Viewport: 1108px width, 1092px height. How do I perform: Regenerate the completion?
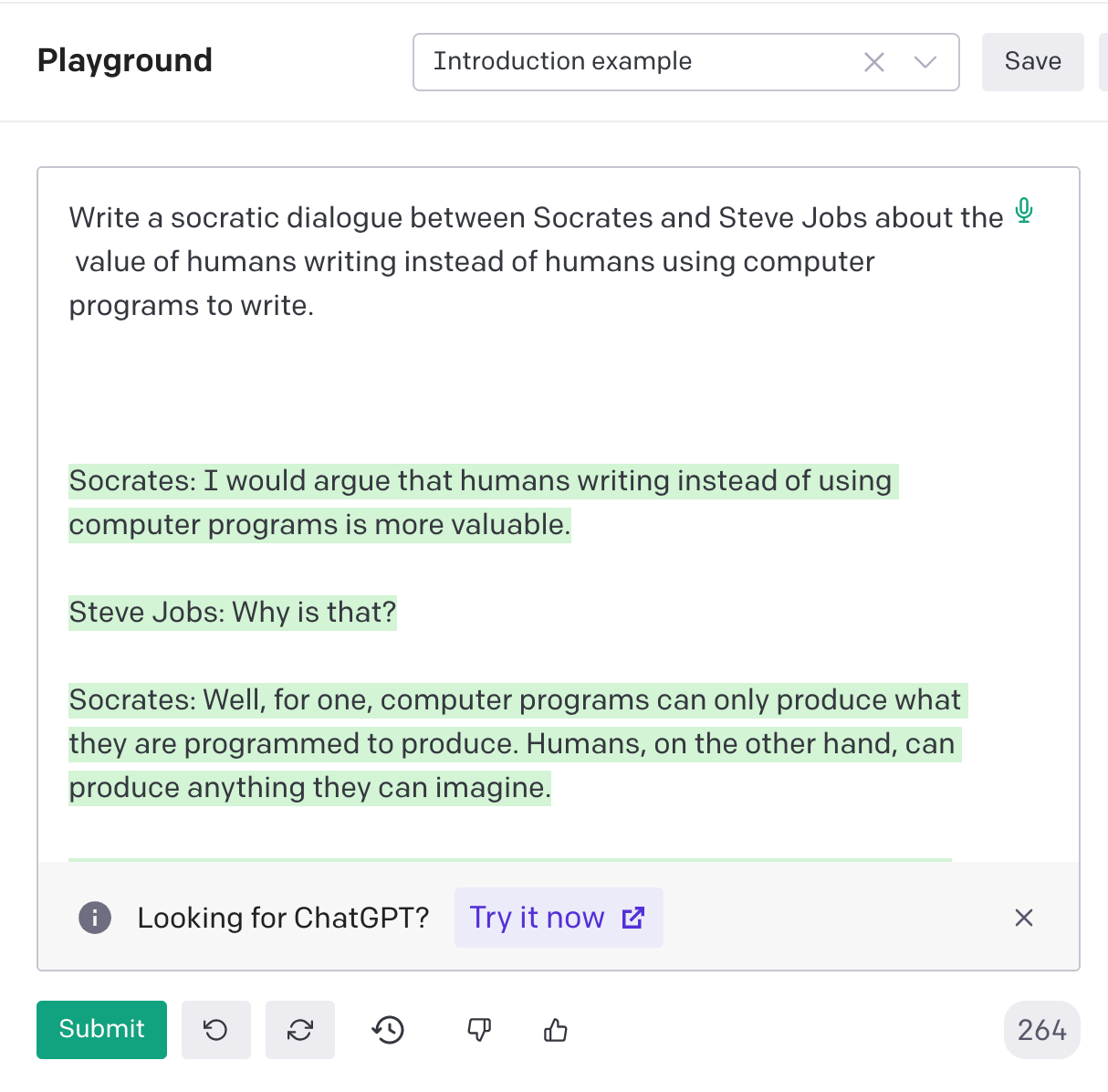[299, 1030]
